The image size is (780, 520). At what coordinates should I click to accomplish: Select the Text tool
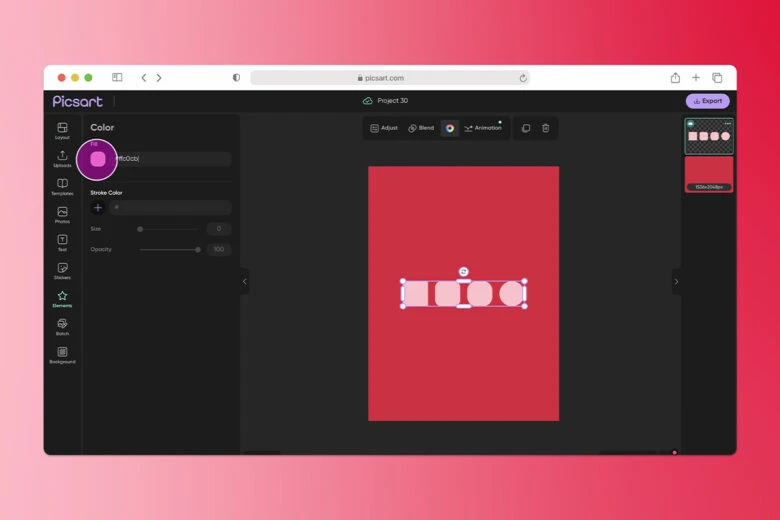(x=62, y=242)
